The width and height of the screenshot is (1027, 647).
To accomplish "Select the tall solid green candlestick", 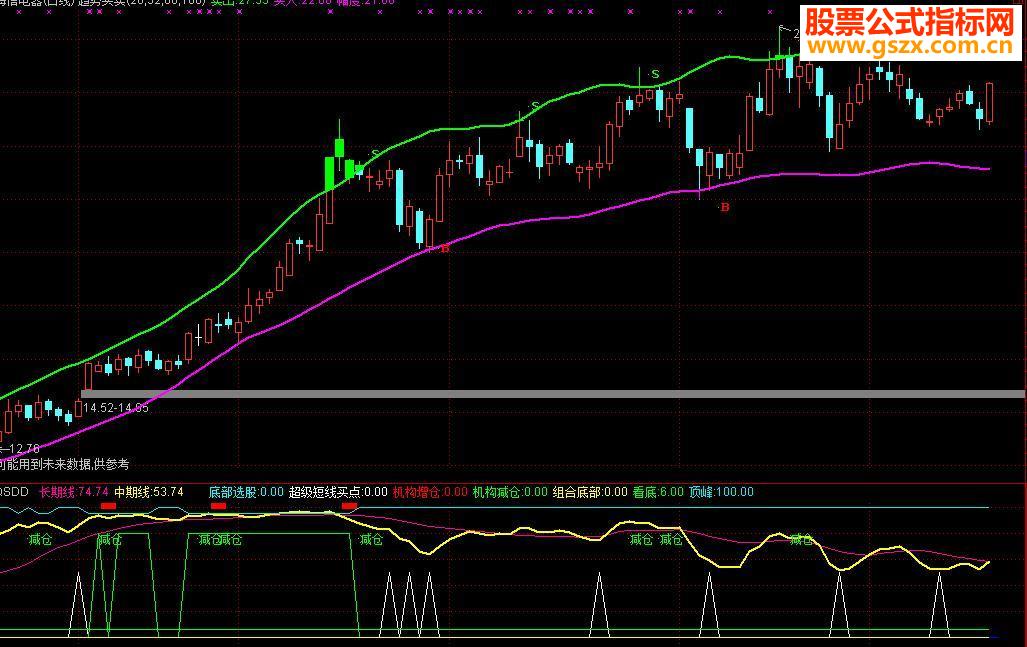I will click(330, 174).
